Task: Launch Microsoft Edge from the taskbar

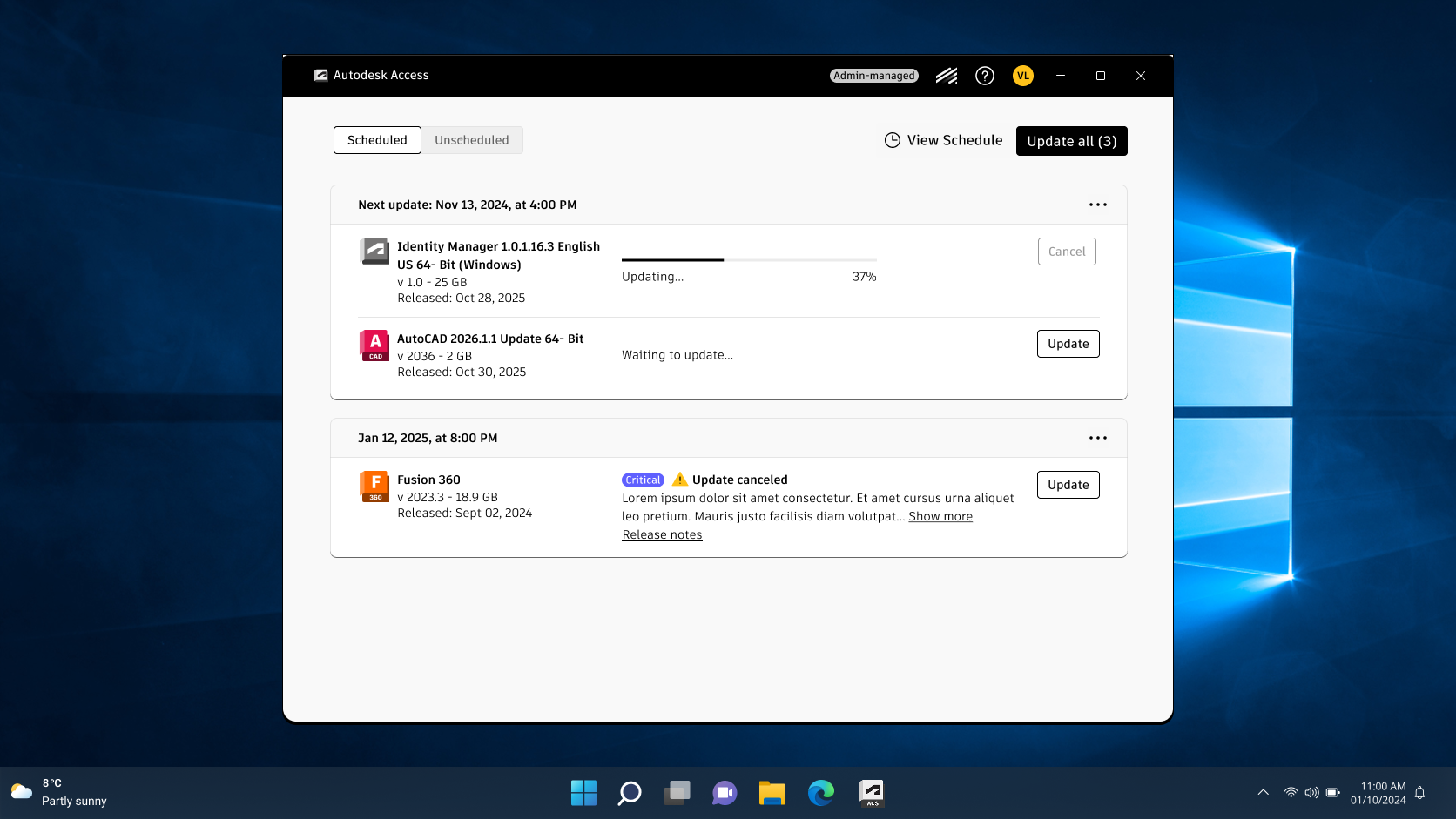Action: 820,793
